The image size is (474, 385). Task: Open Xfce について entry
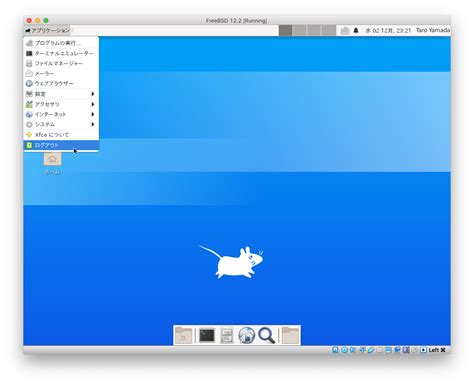[x=61, y=135]
